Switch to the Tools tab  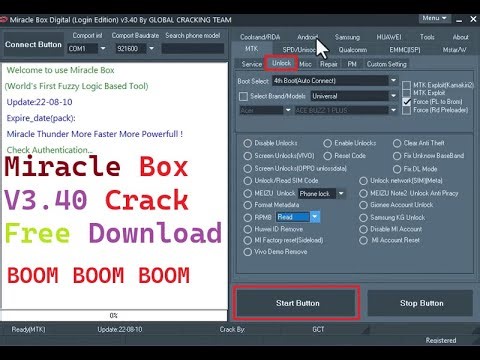click(x=427, y=37)
